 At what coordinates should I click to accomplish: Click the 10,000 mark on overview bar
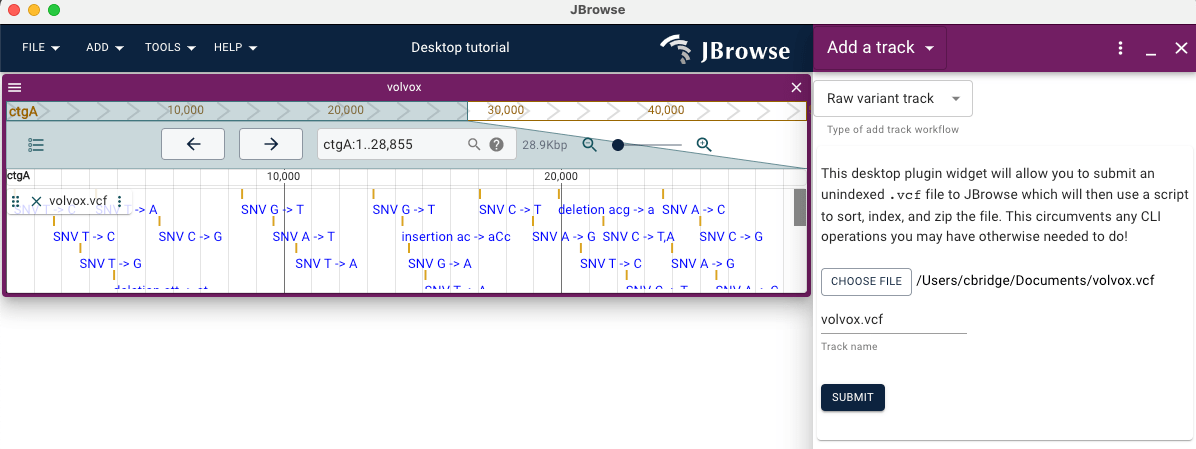point(185,111)
